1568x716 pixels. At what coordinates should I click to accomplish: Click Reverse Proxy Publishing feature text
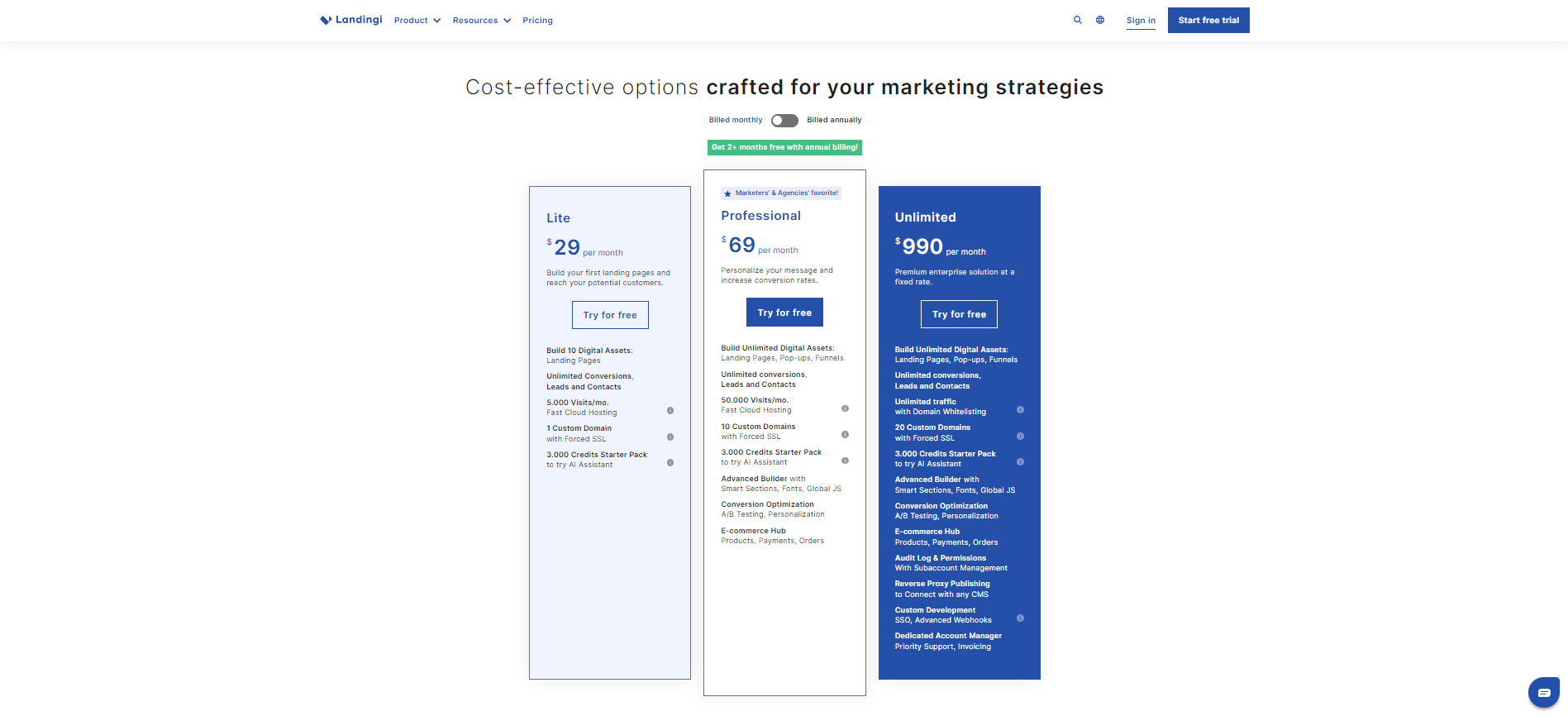coord(941,589)
